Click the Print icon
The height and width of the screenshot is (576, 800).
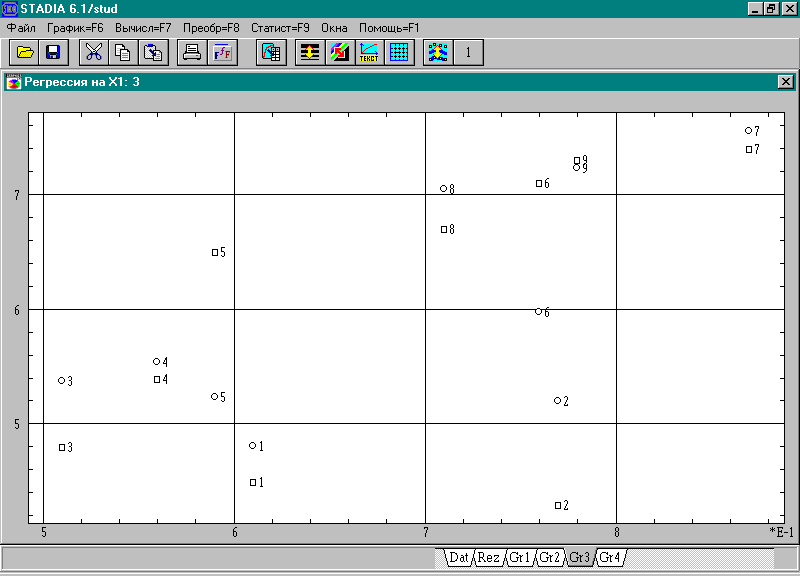tap(192, 53)
